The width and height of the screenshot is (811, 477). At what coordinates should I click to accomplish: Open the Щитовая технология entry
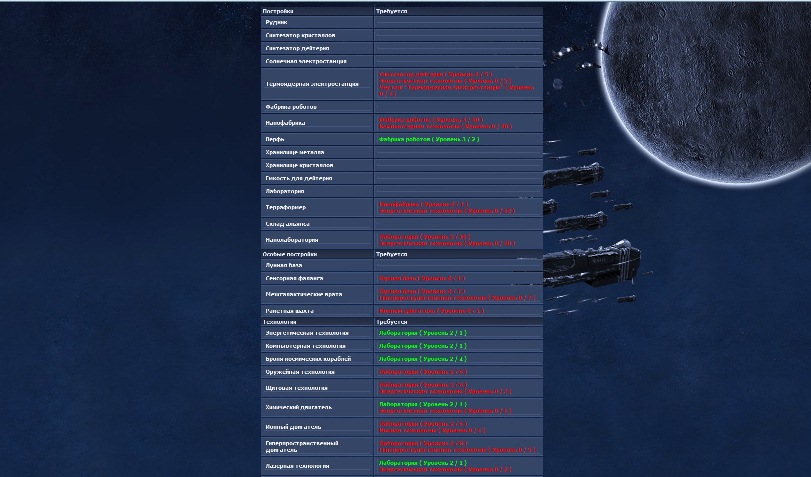pyautogui.click(x=299, y=388)
